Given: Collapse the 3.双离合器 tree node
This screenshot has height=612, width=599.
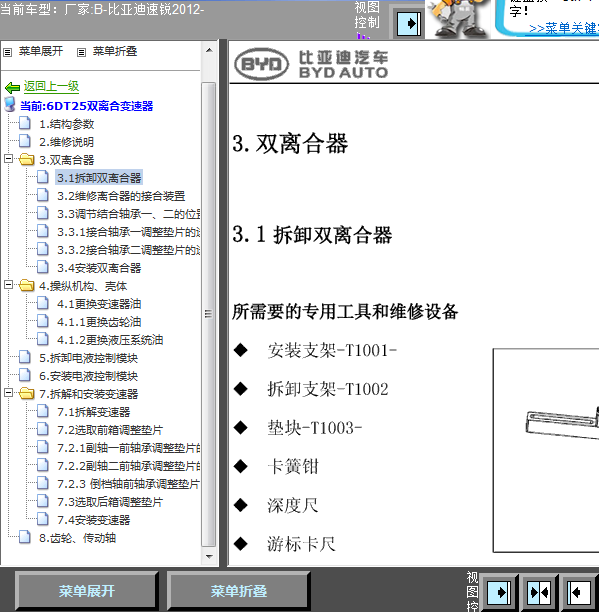Looking at the screenshot, I should [8, 159].
